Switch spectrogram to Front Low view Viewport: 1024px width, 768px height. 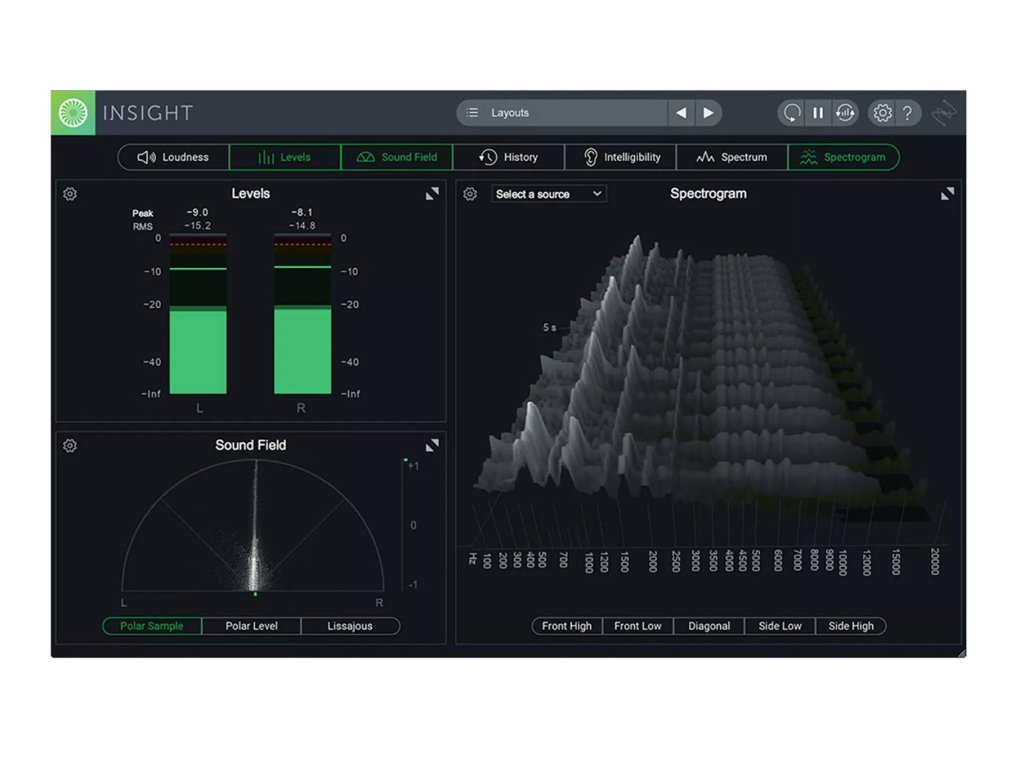point(638,626)
